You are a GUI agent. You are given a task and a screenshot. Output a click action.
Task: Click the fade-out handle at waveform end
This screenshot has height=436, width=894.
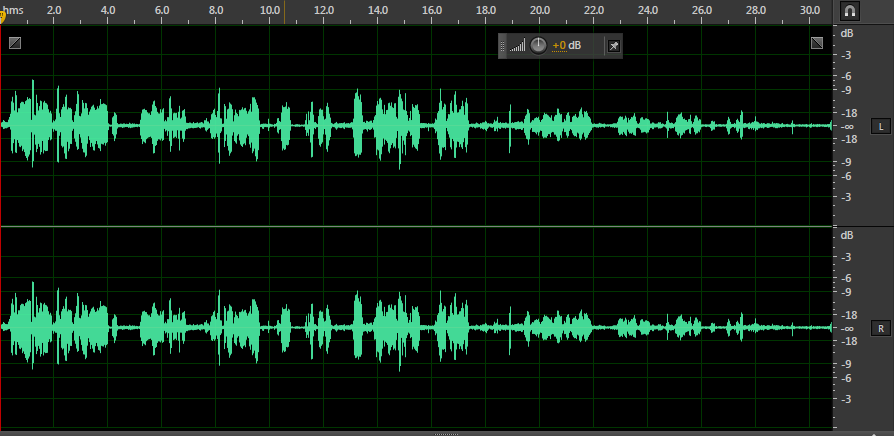pos(817,43)
